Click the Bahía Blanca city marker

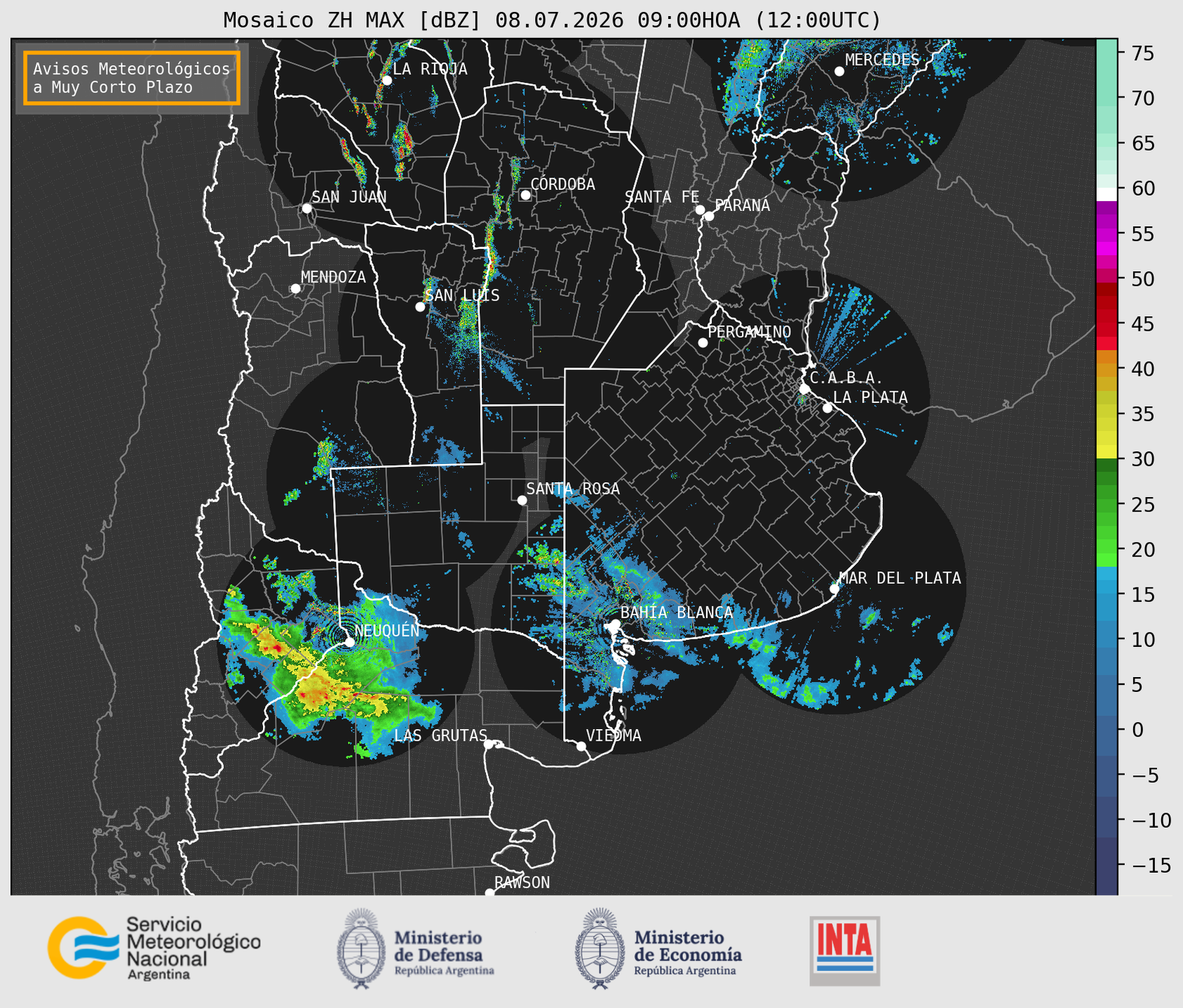coord(615,624)
